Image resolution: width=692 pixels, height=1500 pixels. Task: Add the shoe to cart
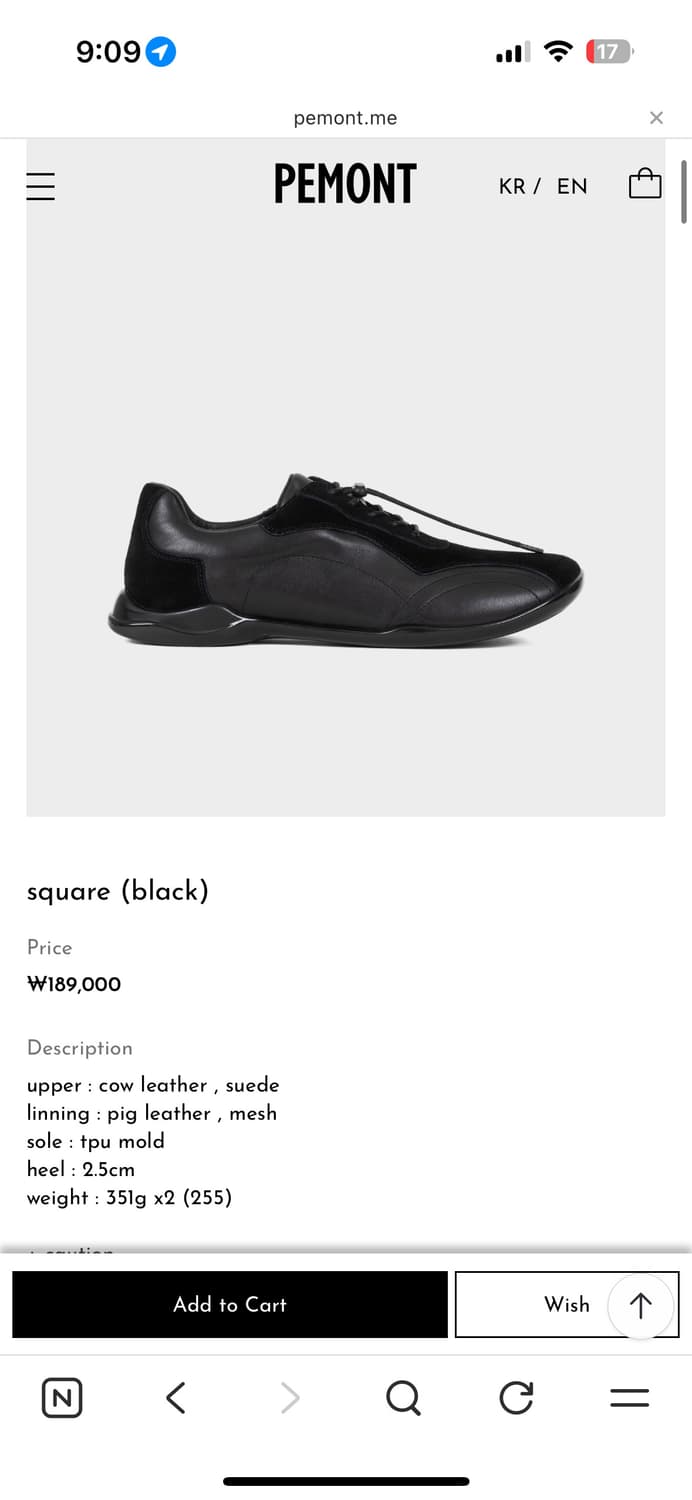tap(230, 1304)
